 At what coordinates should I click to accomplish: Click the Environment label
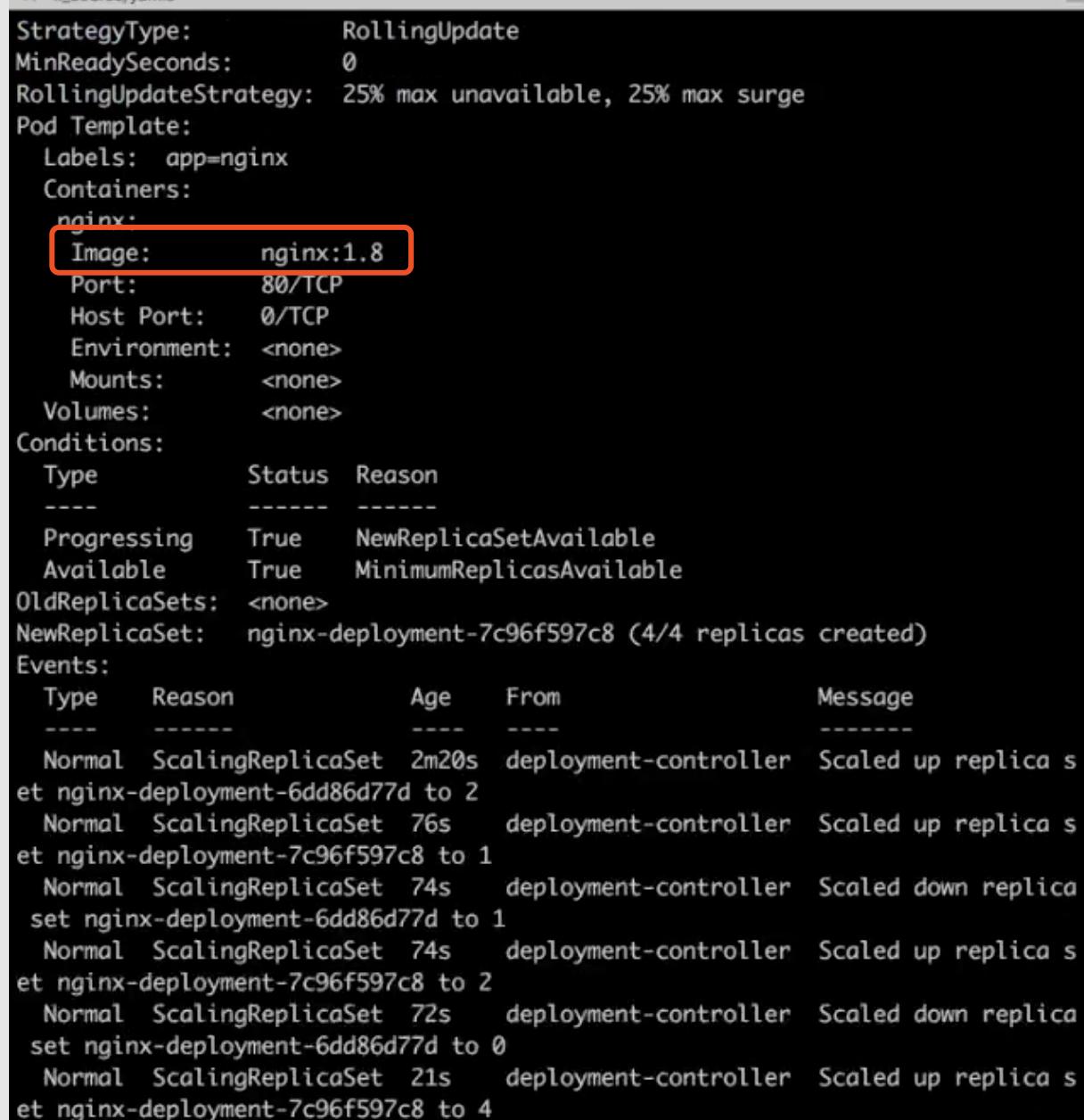(x=151, y=348)
